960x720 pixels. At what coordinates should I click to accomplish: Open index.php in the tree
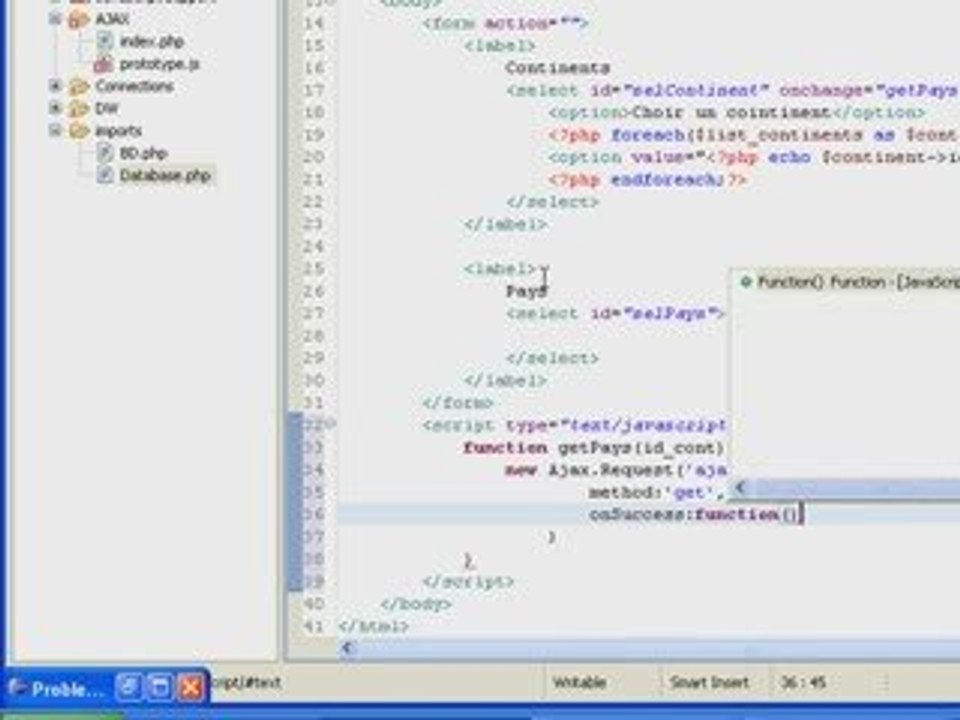[152, 42]
